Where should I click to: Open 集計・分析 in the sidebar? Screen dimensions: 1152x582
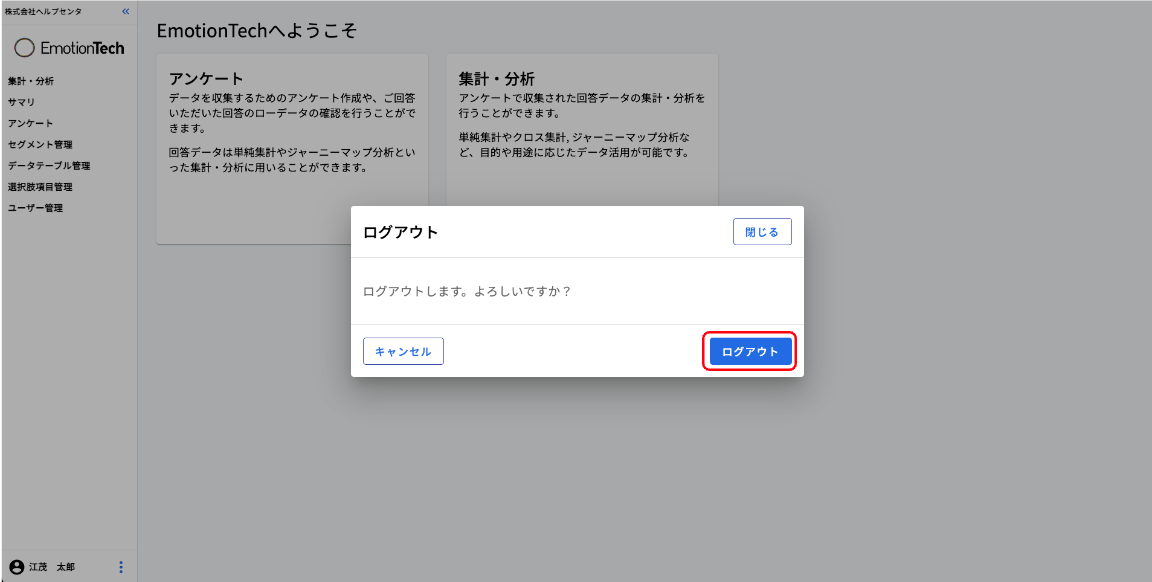pos(31,82)
